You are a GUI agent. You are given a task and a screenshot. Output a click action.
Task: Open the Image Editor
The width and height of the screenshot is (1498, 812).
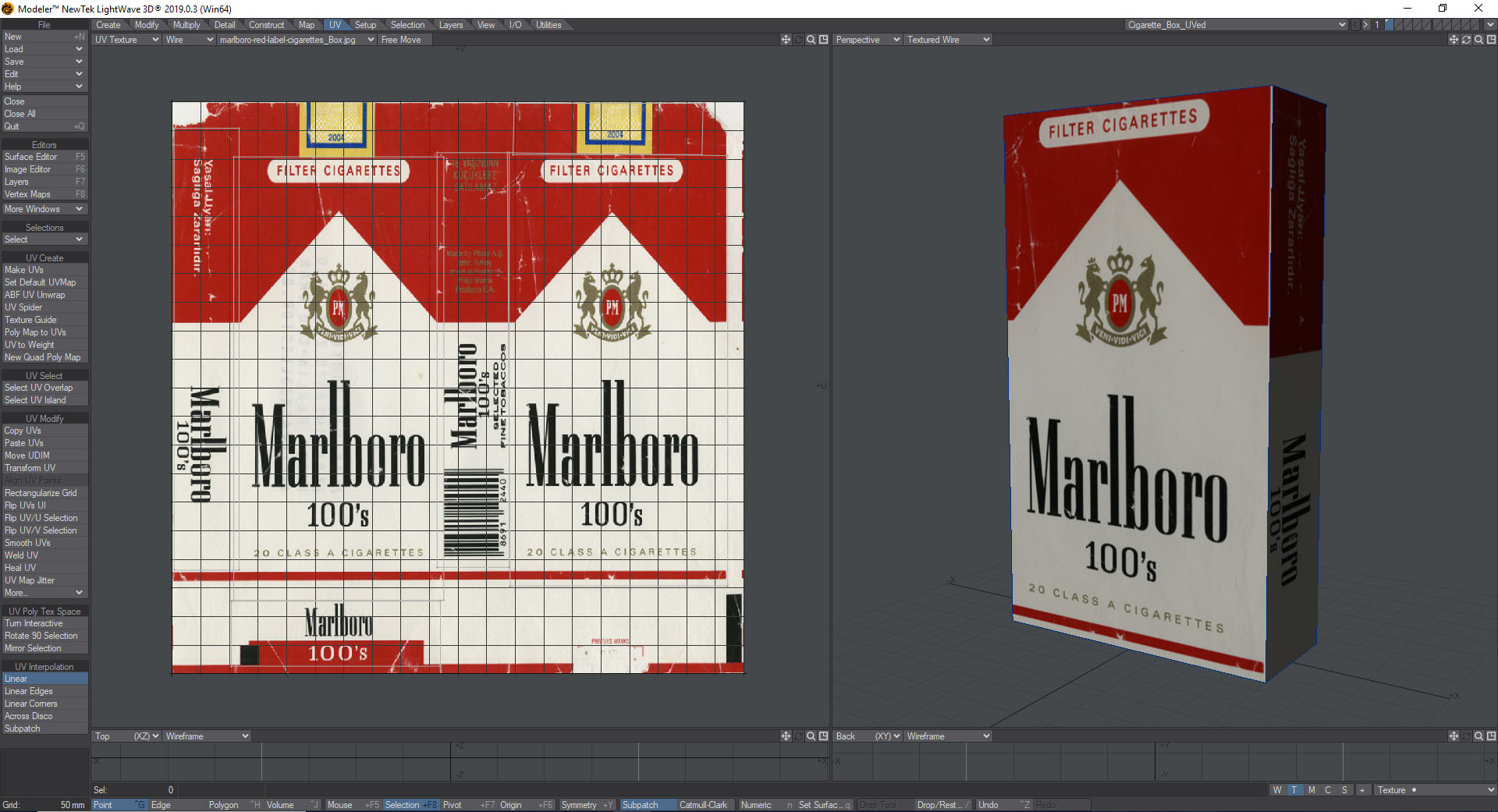(x=44, y=169)
